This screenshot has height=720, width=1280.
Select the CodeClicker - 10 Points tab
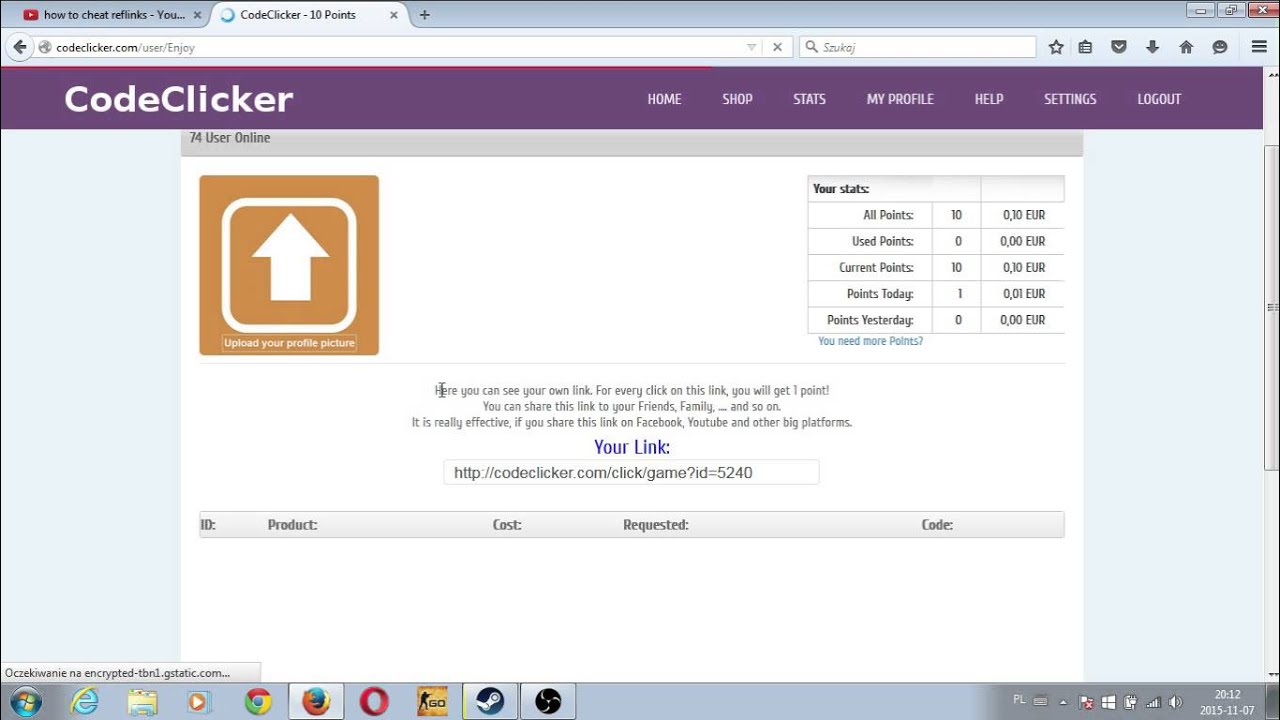click(x=308, y=15)
